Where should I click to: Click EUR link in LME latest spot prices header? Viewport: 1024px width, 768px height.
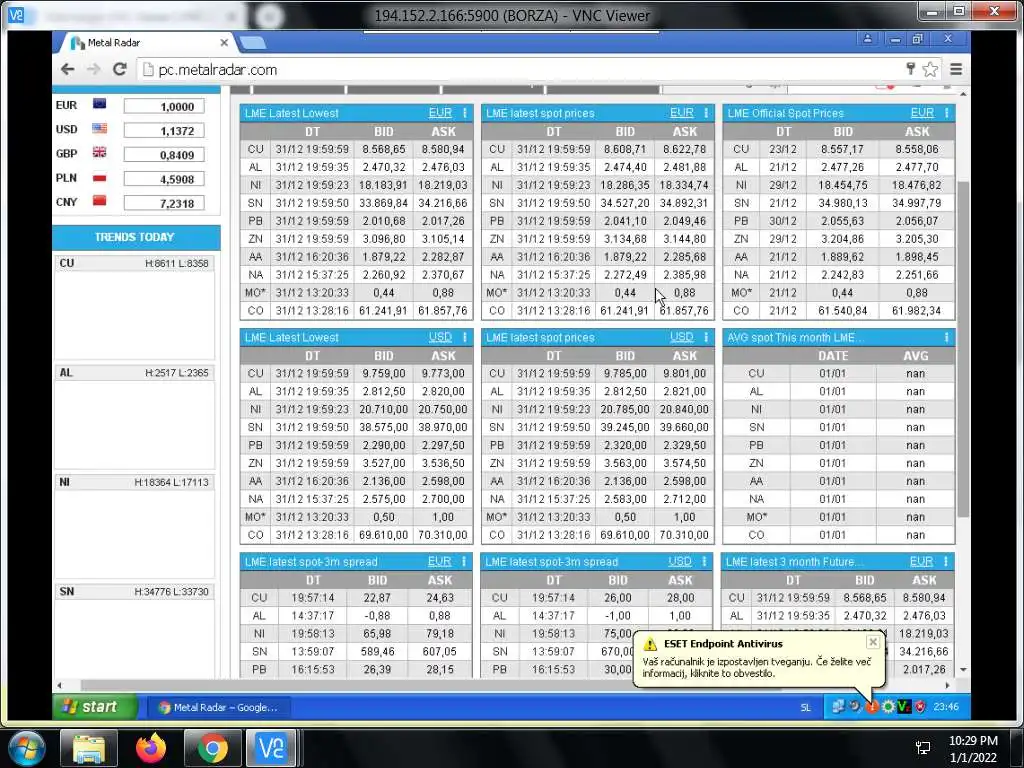pyautogui.click(x=682, y=113)
